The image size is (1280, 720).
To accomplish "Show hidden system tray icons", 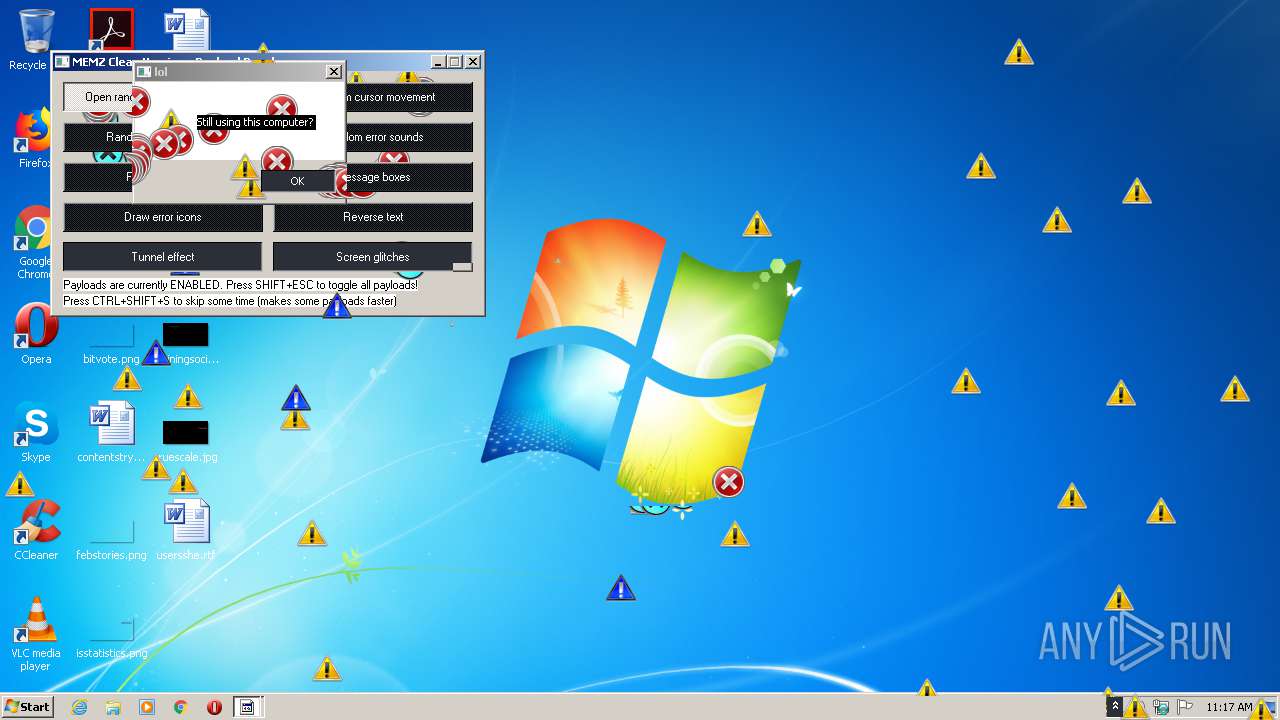I will [x=1115, y=707].
